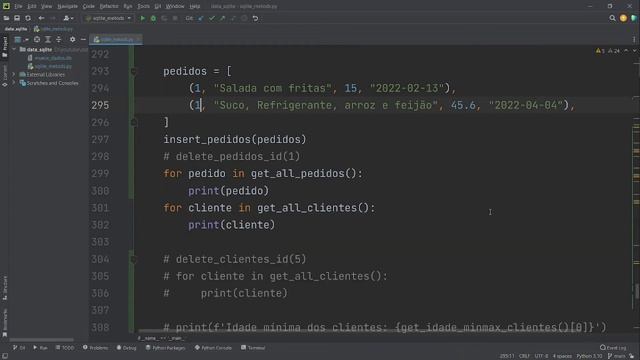Image resolution: width=640 pixels, height=360 pixels.
Task: Open the Navigate menu
Action: [67, 7]
